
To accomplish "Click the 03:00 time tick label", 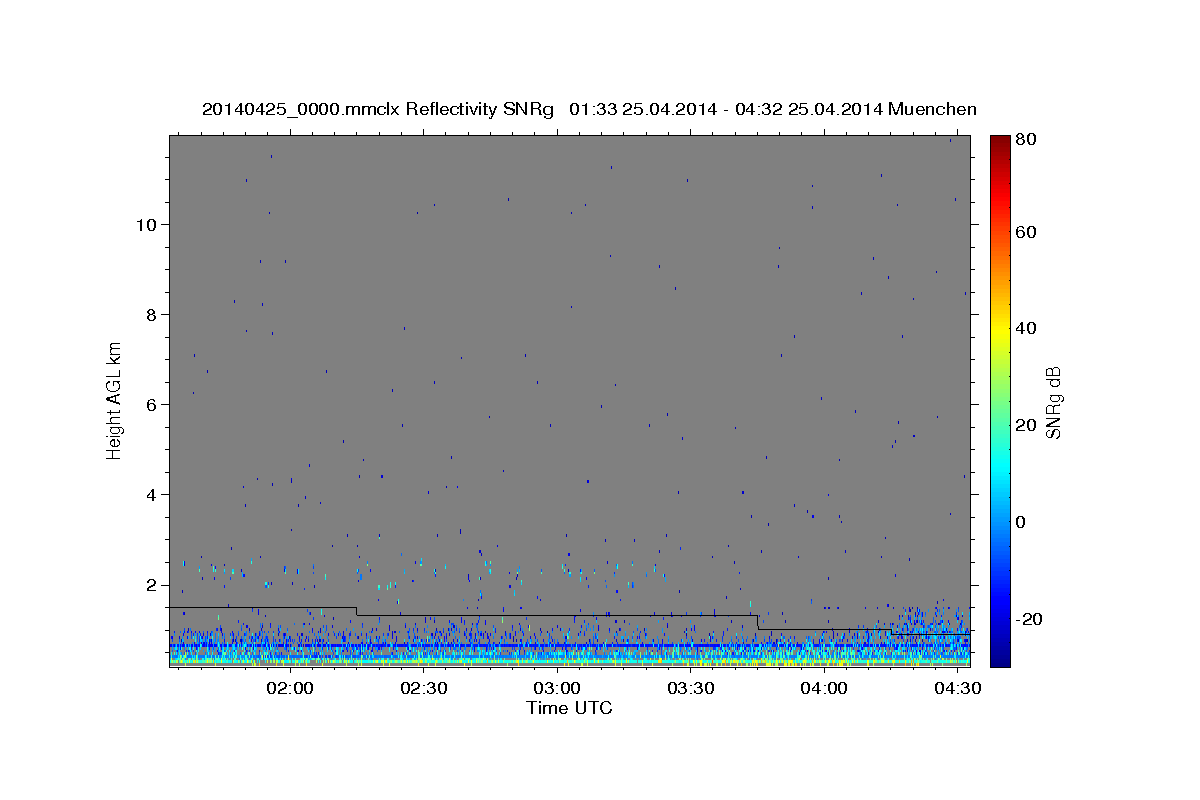I will pos(557,689).
